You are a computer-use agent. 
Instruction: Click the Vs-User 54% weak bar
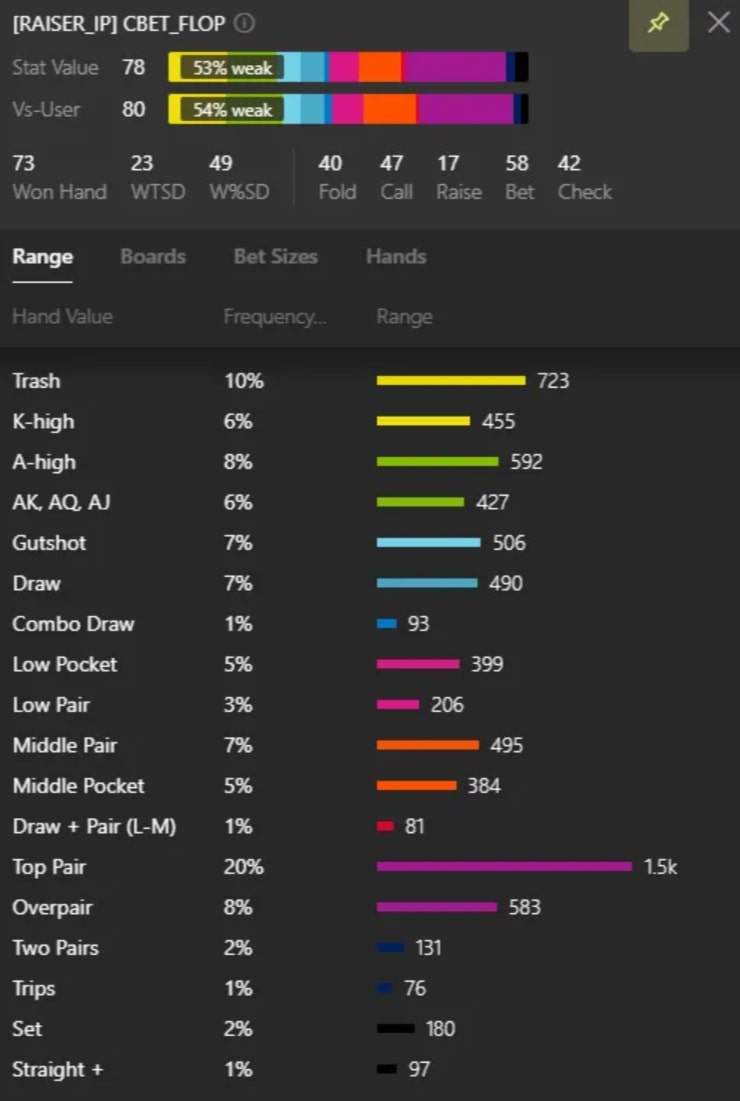tap(348, 108)
